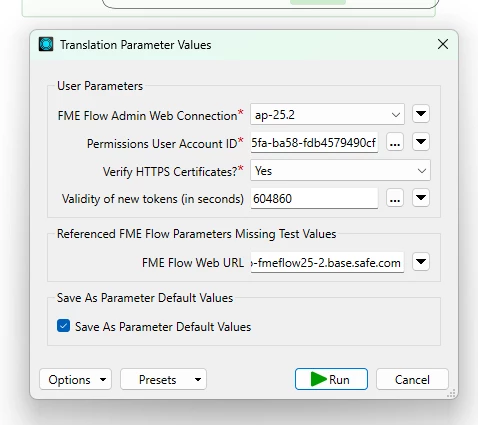Open arrow menu beside FME Flow Web URL
478x425 pixels.
tap(421, 262)
